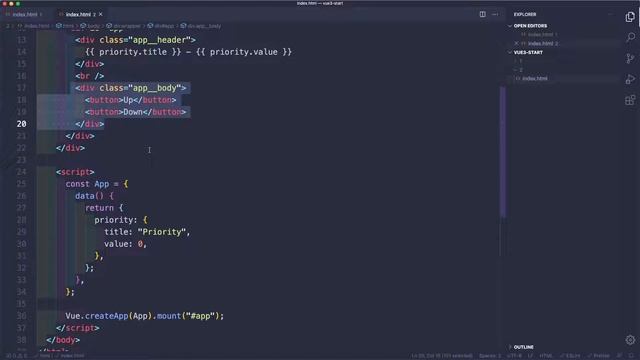Screen dimensions: 640x360
Task: Close index.html 2 in Open Editors list
Action: (516, 43)
